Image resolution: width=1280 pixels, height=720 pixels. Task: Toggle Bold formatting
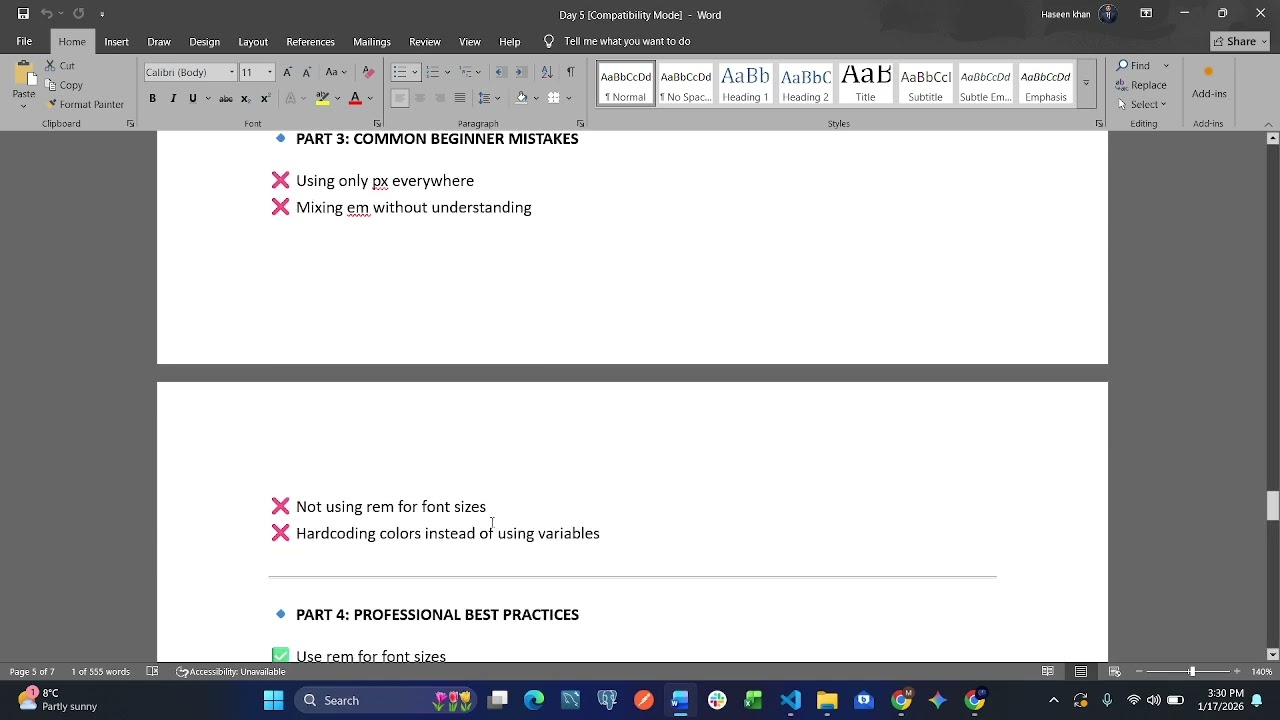pyautogui.click(x=153, y=98)
